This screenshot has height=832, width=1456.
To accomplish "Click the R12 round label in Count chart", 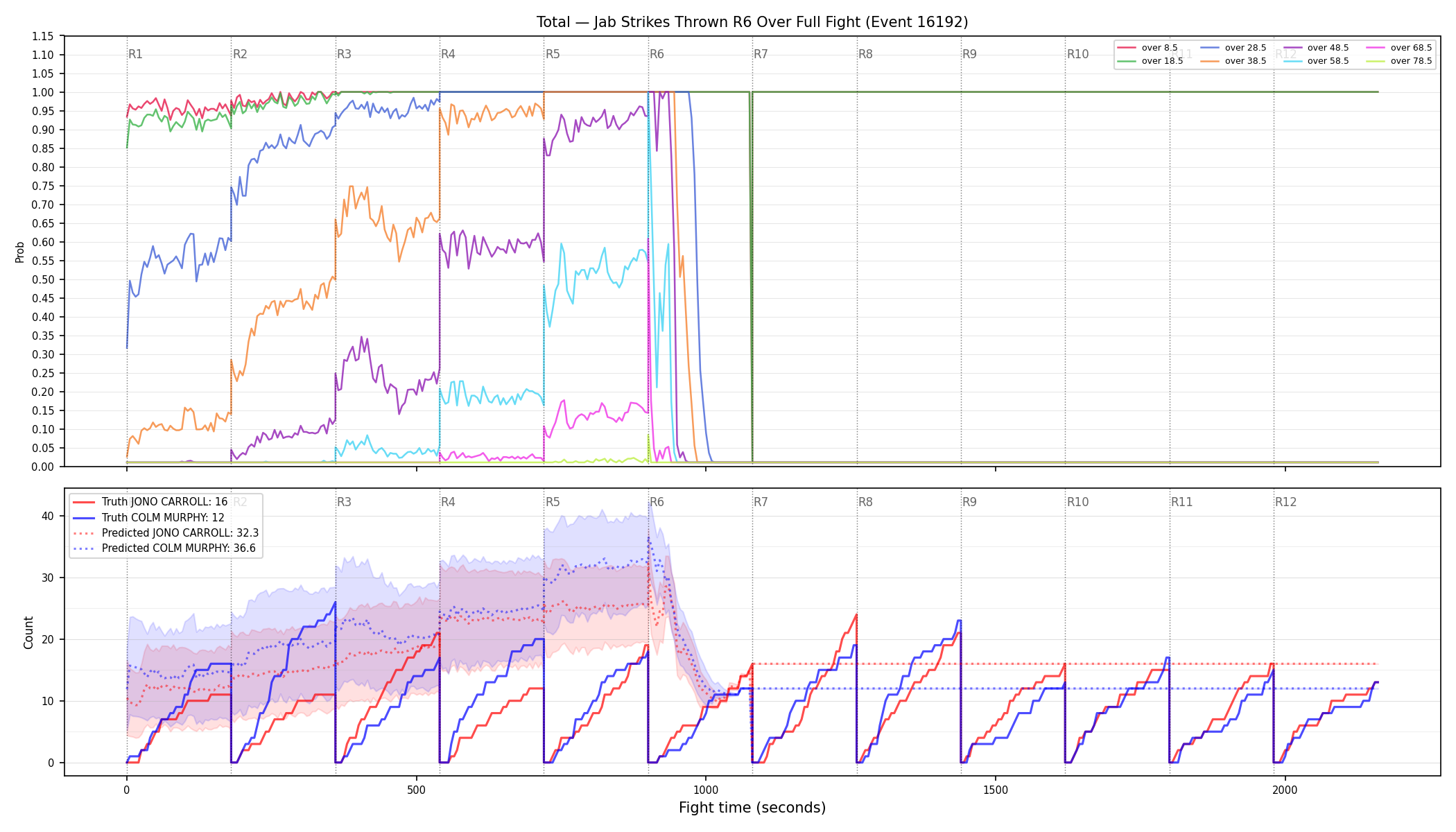I will click(x=1286, y=502).
